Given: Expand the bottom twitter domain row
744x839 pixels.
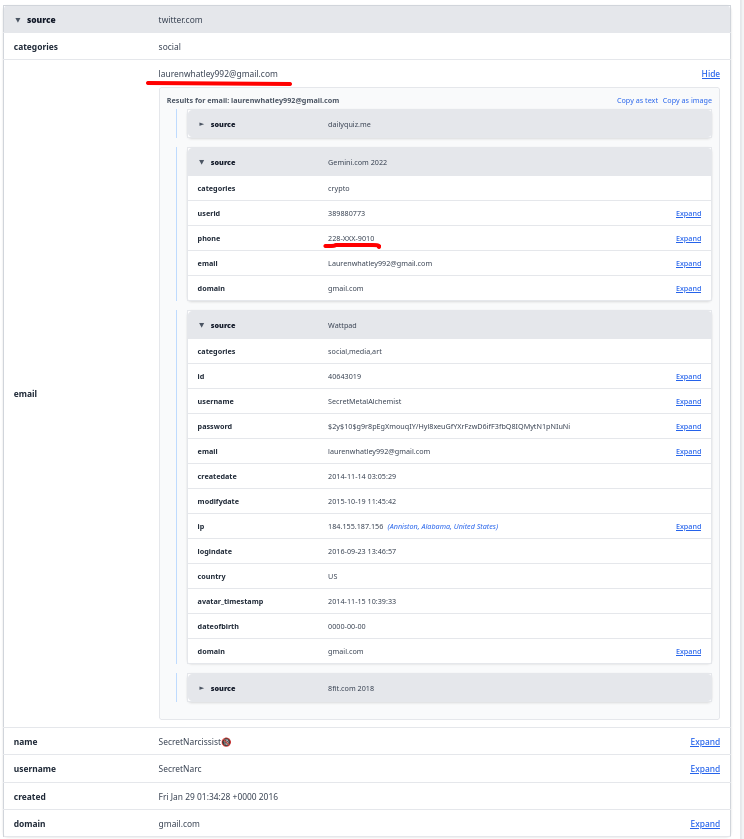Looking at the screenshot, I should [704, 824].
